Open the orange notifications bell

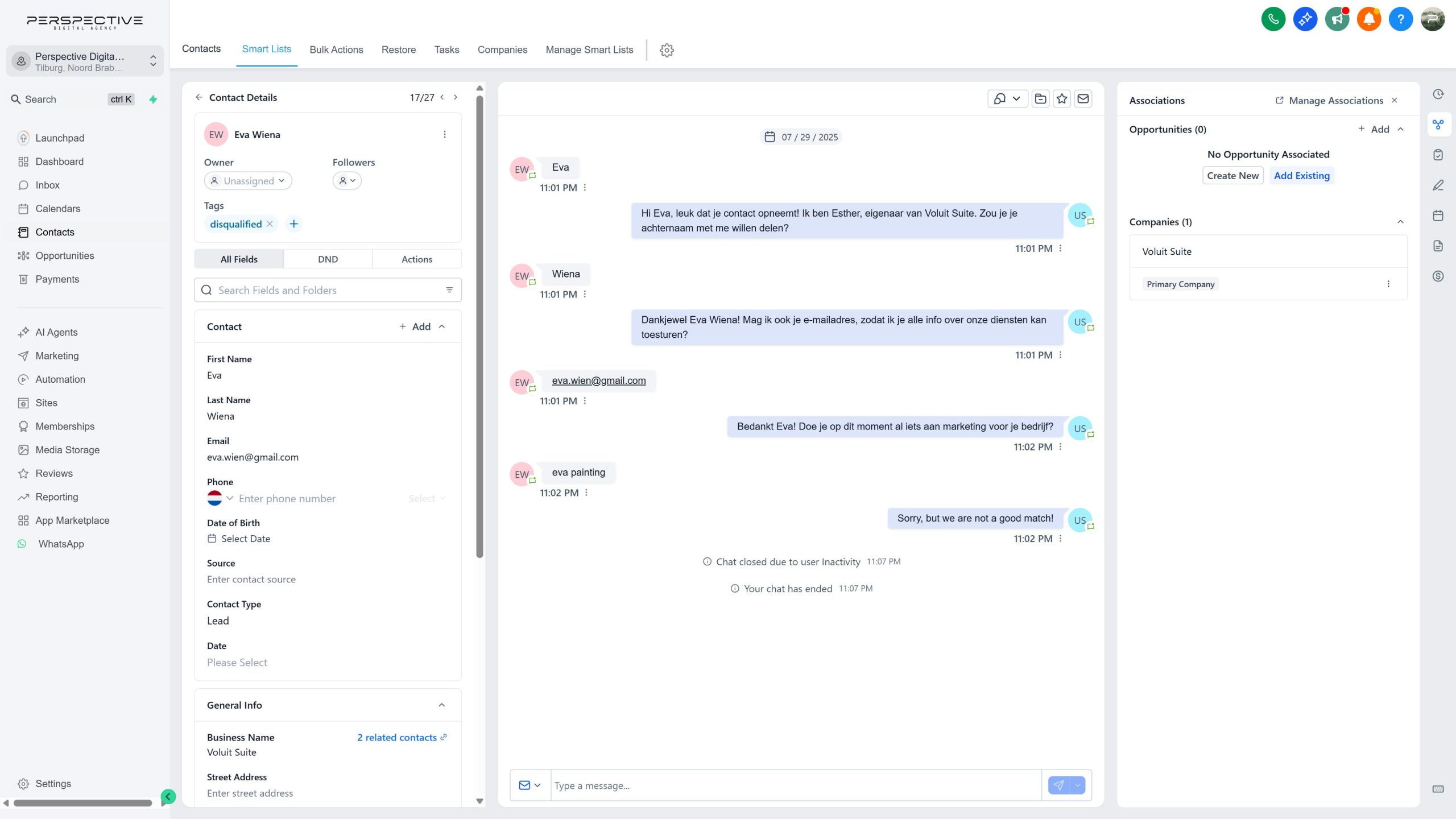1369,19
